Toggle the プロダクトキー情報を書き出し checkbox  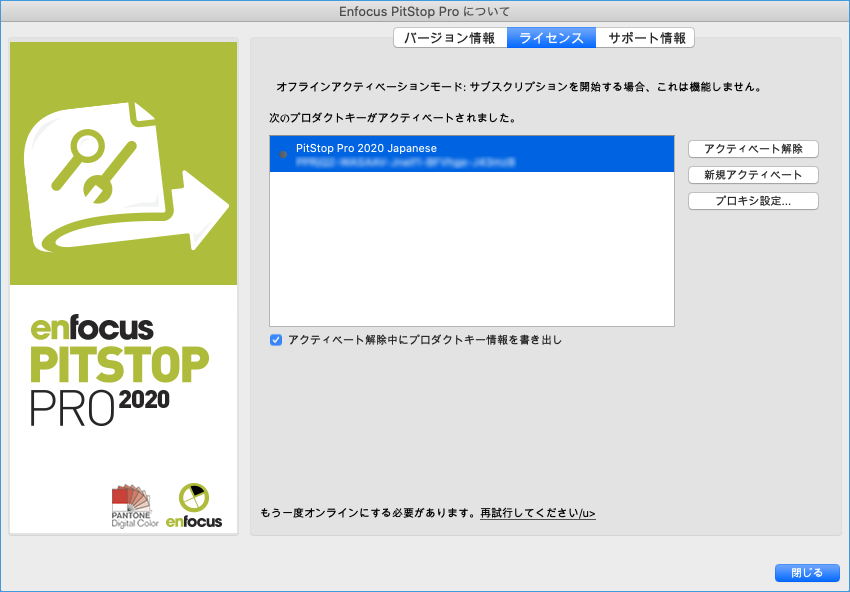pos(276,340)
